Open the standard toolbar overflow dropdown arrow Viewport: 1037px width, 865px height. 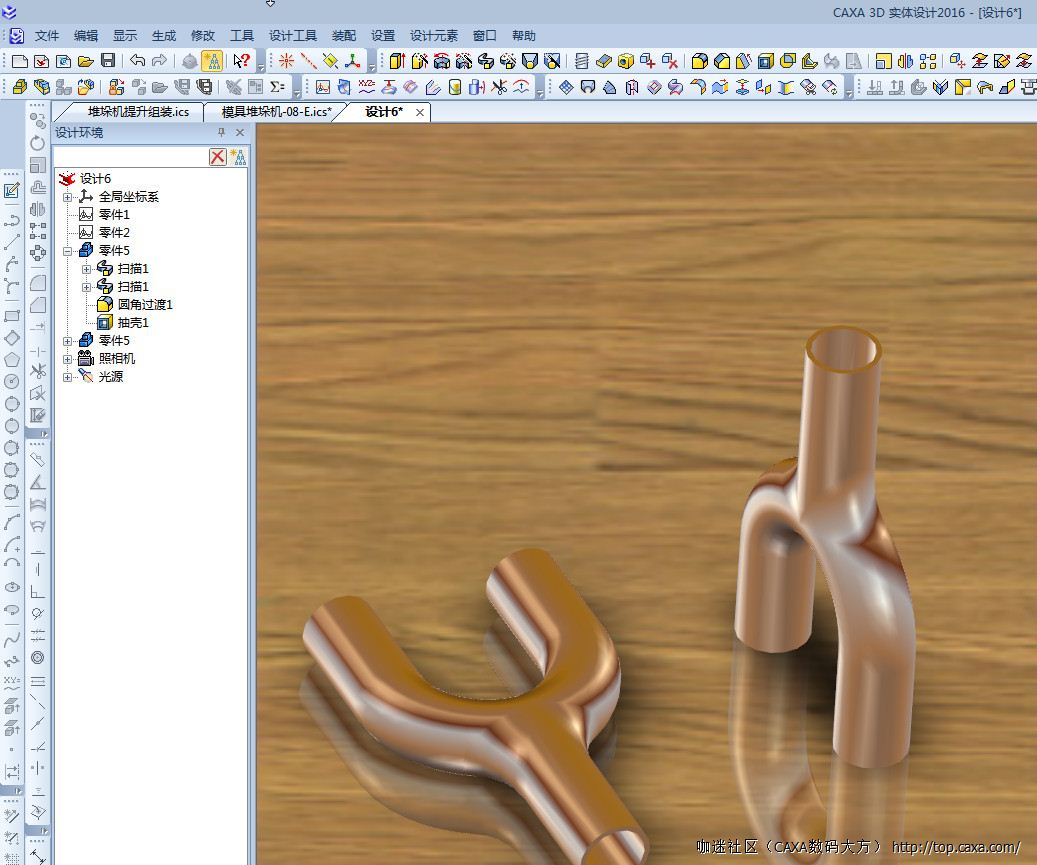pos(261,67)
